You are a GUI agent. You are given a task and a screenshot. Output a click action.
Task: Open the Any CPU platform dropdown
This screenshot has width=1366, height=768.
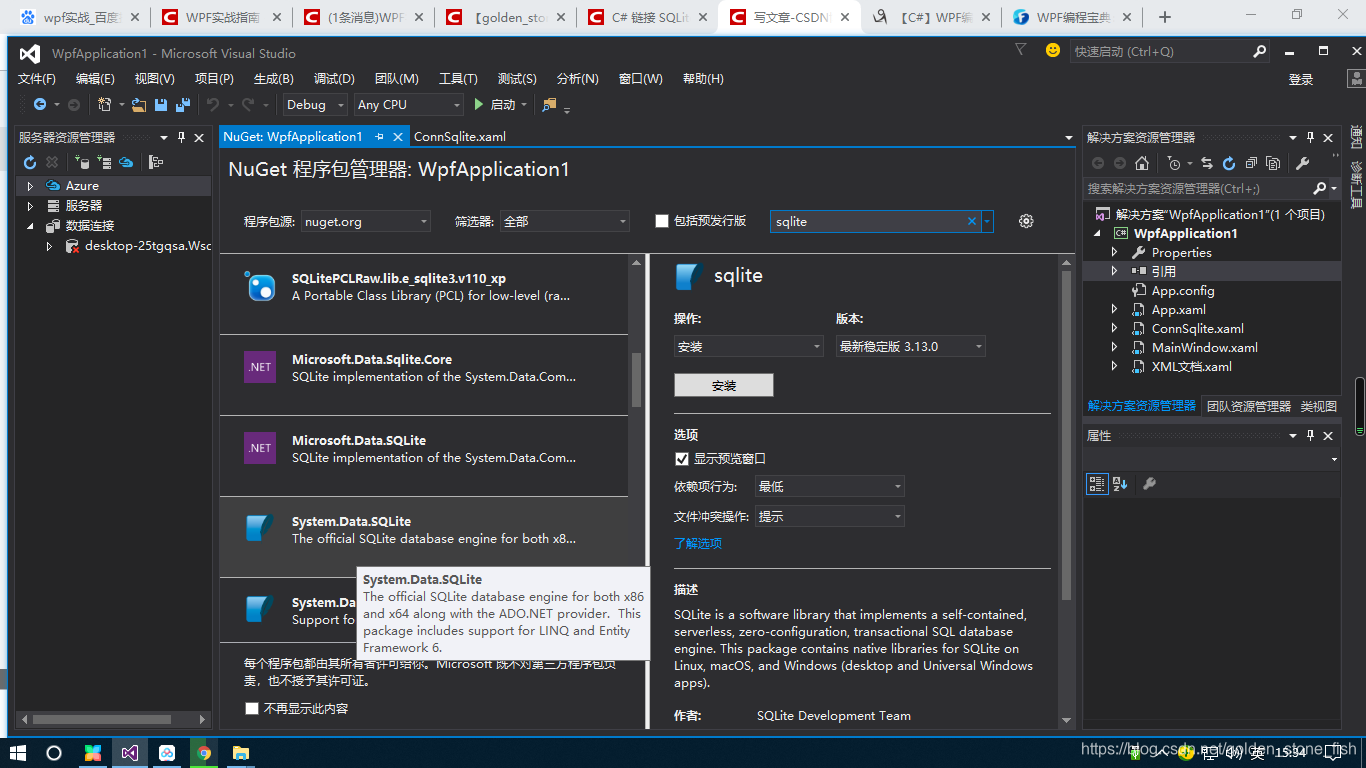(x=408, y=104)
